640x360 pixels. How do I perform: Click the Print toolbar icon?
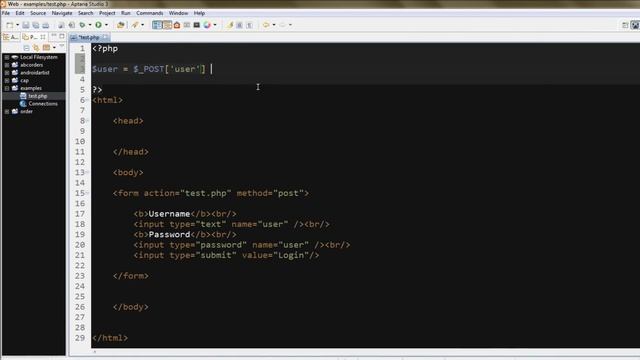[46, 25]
